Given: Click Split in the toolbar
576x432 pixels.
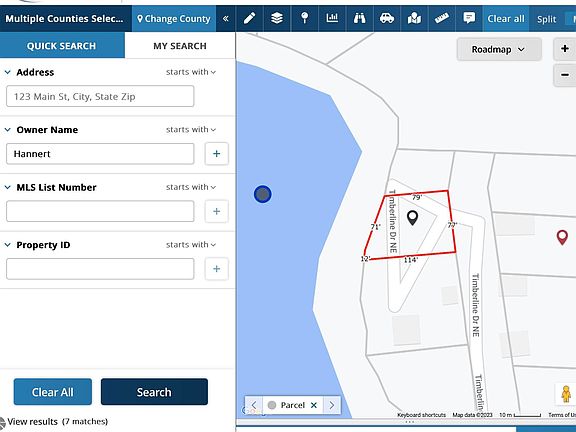Looking at the screenshot, I should tap(546, 19).
